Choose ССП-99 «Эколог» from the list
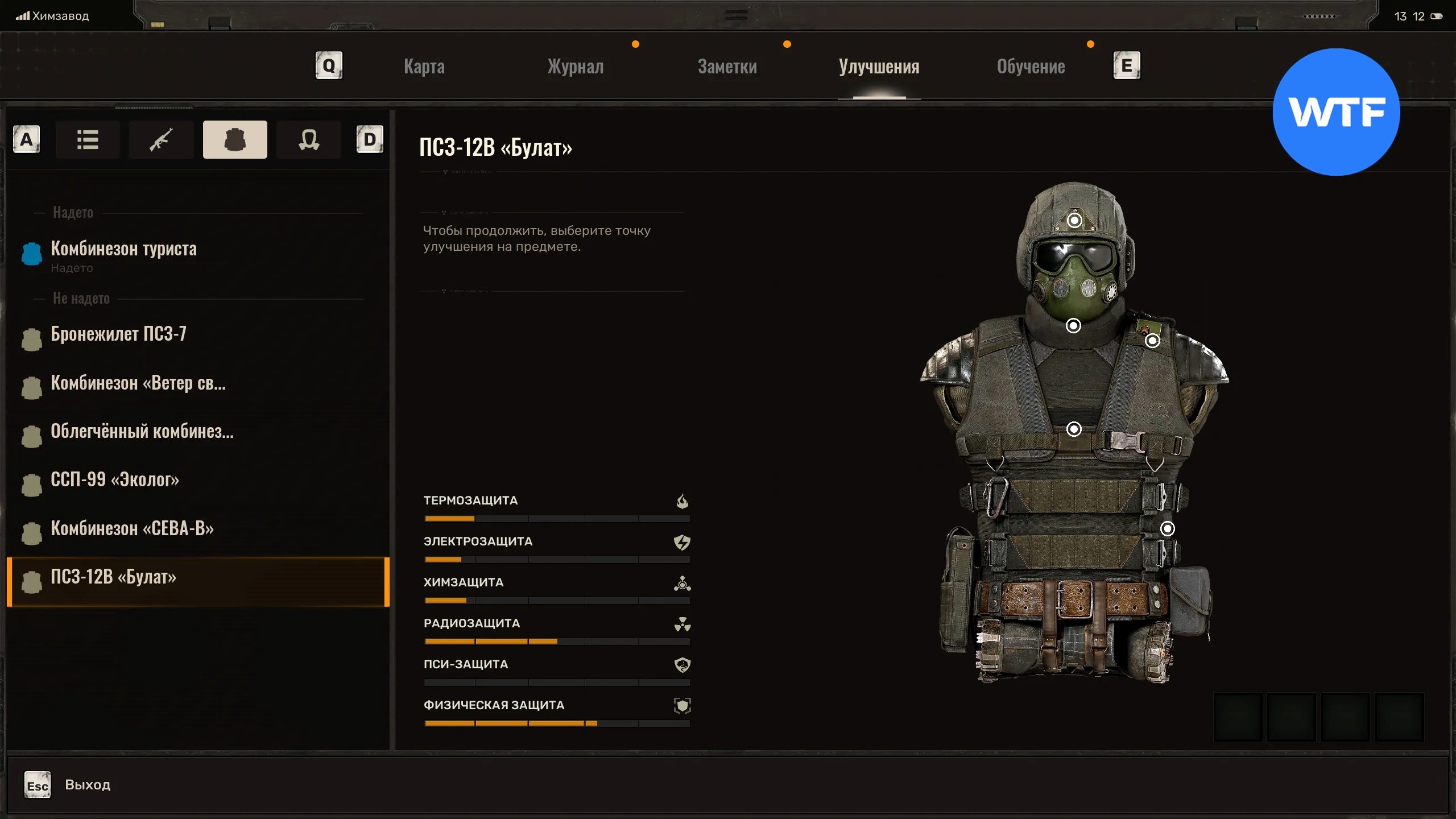 coord(115,480)
